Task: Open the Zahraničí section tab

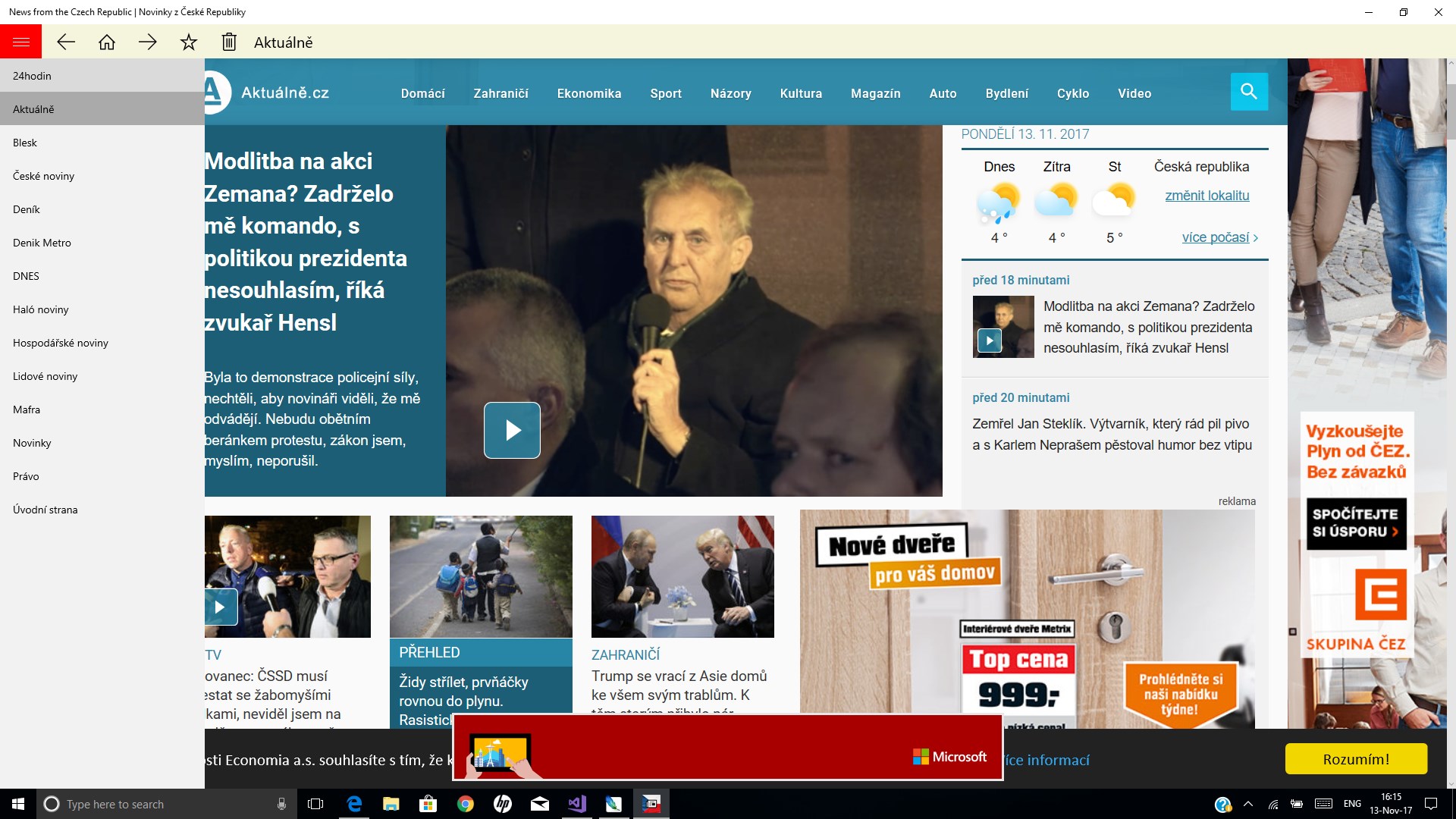Action: pyautogui.click(x=500, y=93)
